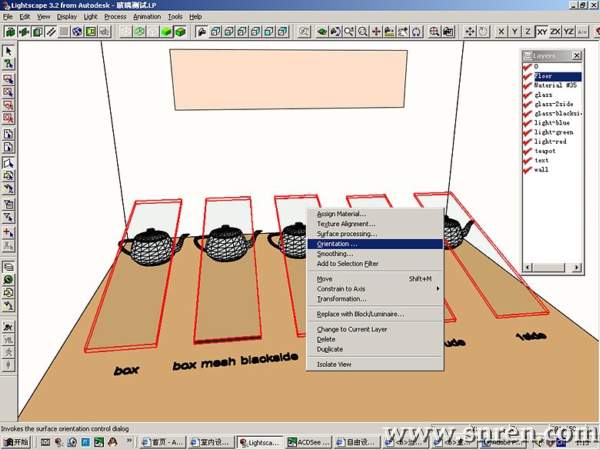Click the diagonal lines wireframe icon
This screenshot has height=450, width=600.
(x=51, y=31)
